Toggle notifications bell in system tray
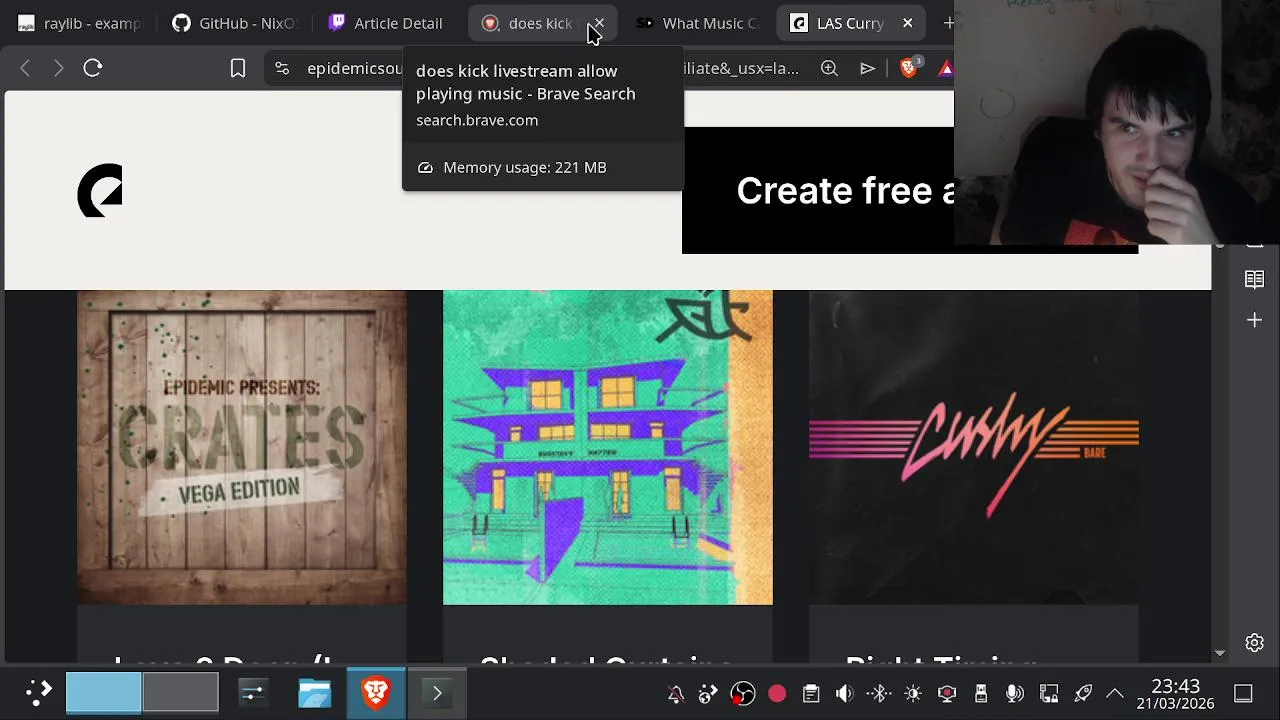1280x720 pixels. pos(676,693)
